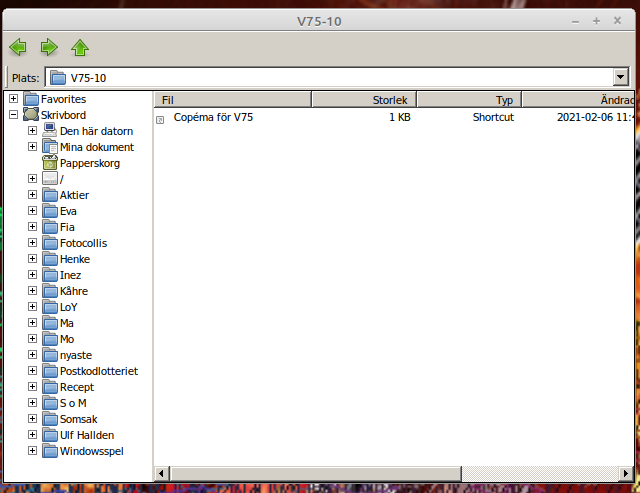Image resolution: width=640 pixels, height=493 pixels.
Task: Click the green back arrow icon
Action: pyautogui.click(x=18, y=47)
